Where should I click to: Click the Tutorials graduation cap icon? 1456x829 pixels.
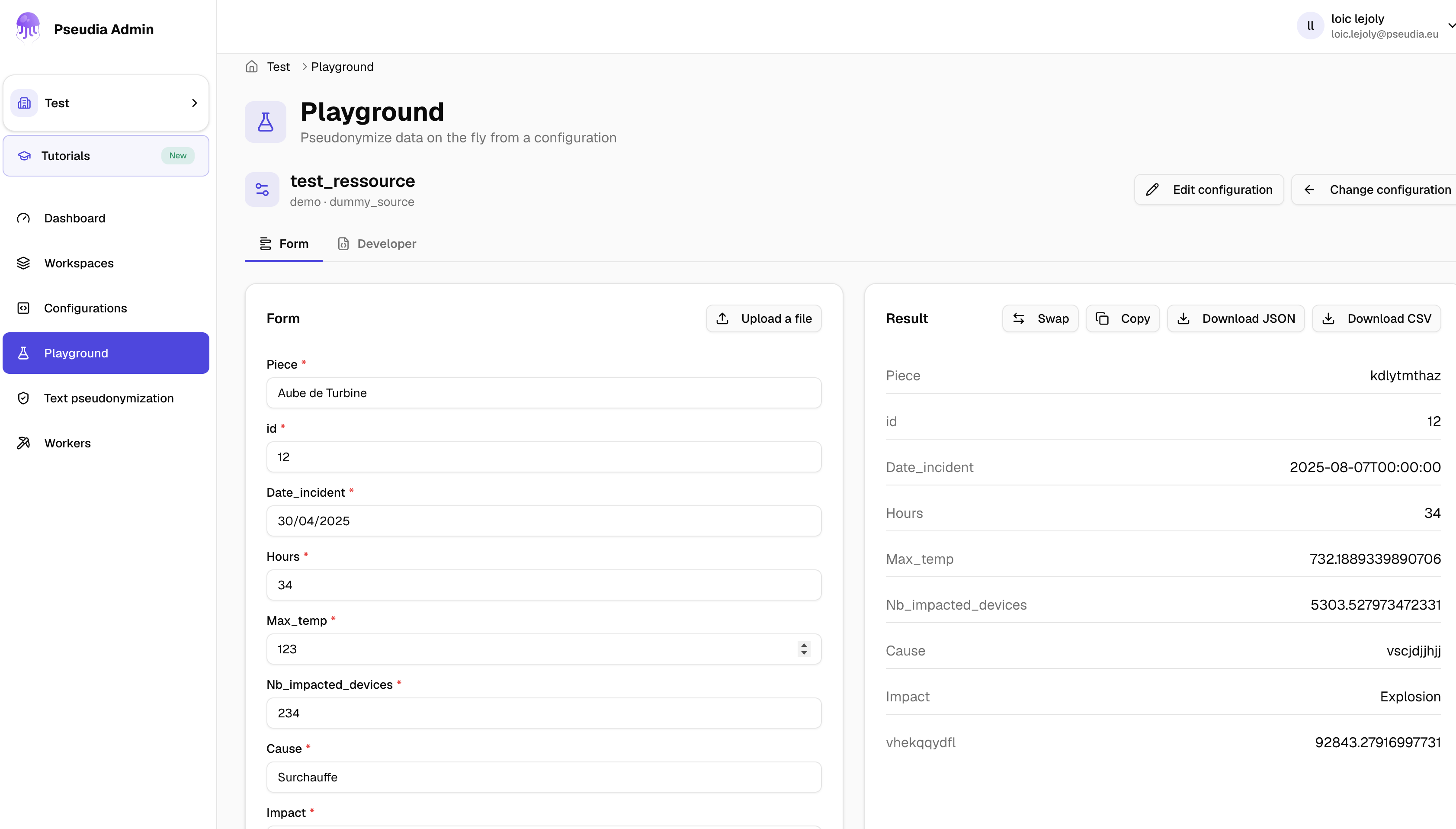[25, 156]
